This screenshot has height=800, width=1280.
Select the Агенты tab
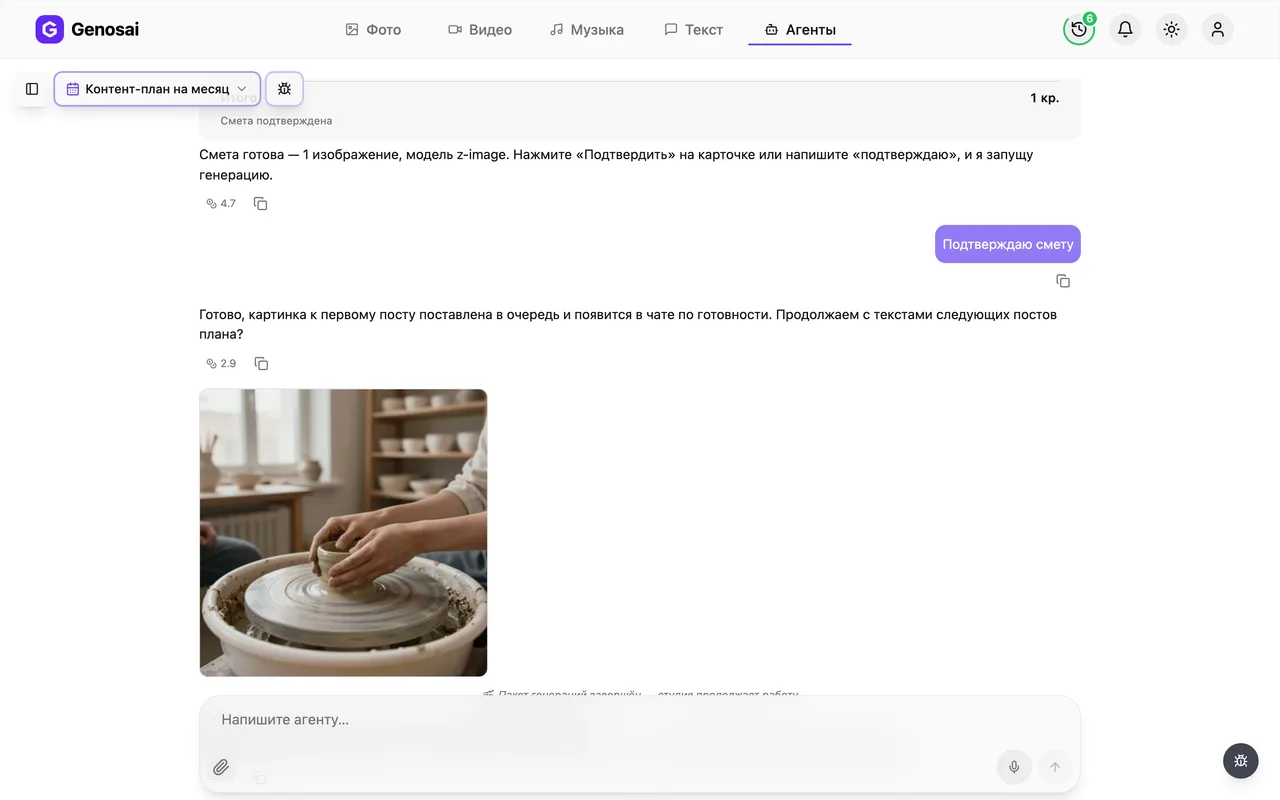(800, 30)
